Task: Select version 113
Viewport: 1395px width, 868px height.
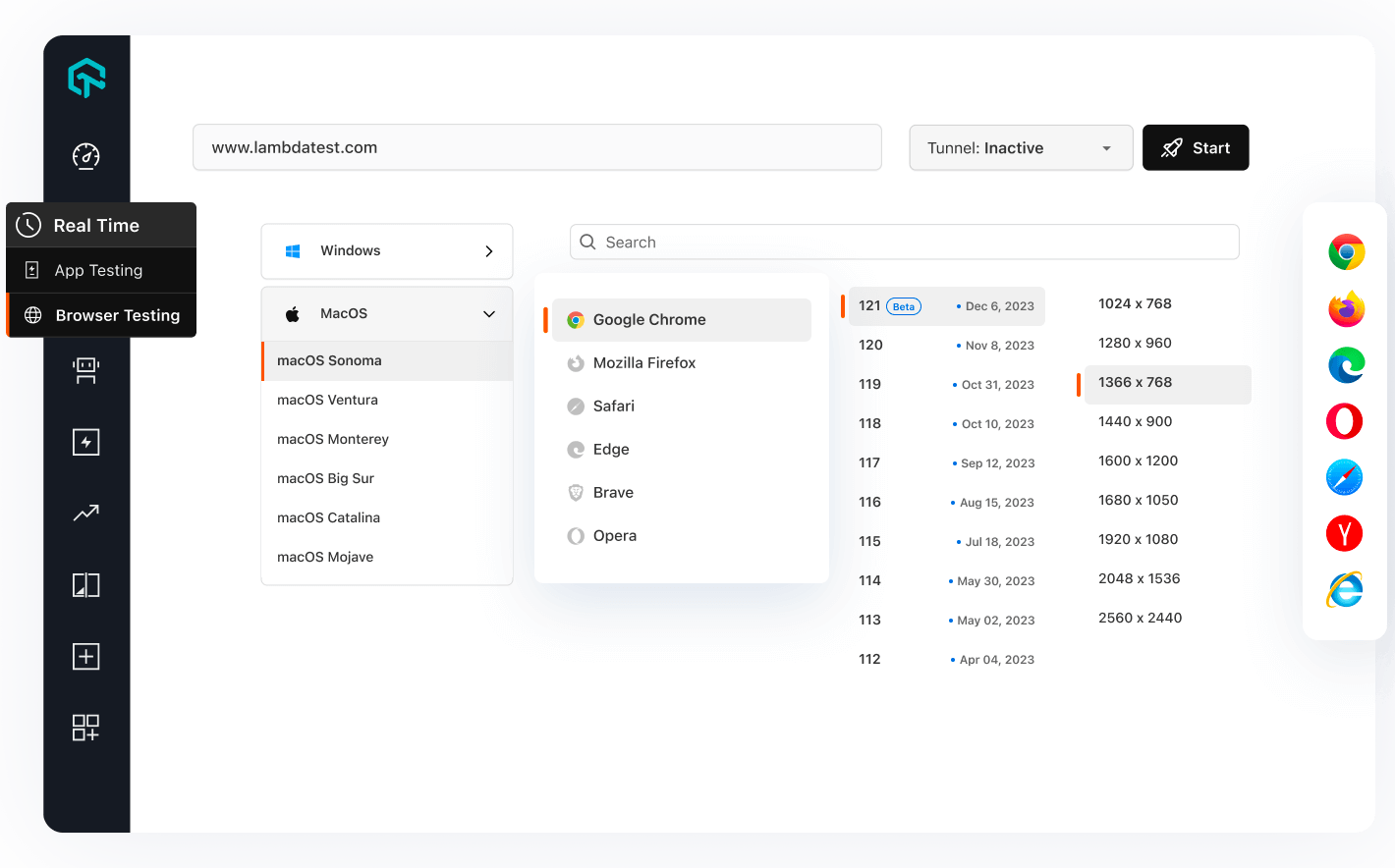Action: tap(946, 621)
